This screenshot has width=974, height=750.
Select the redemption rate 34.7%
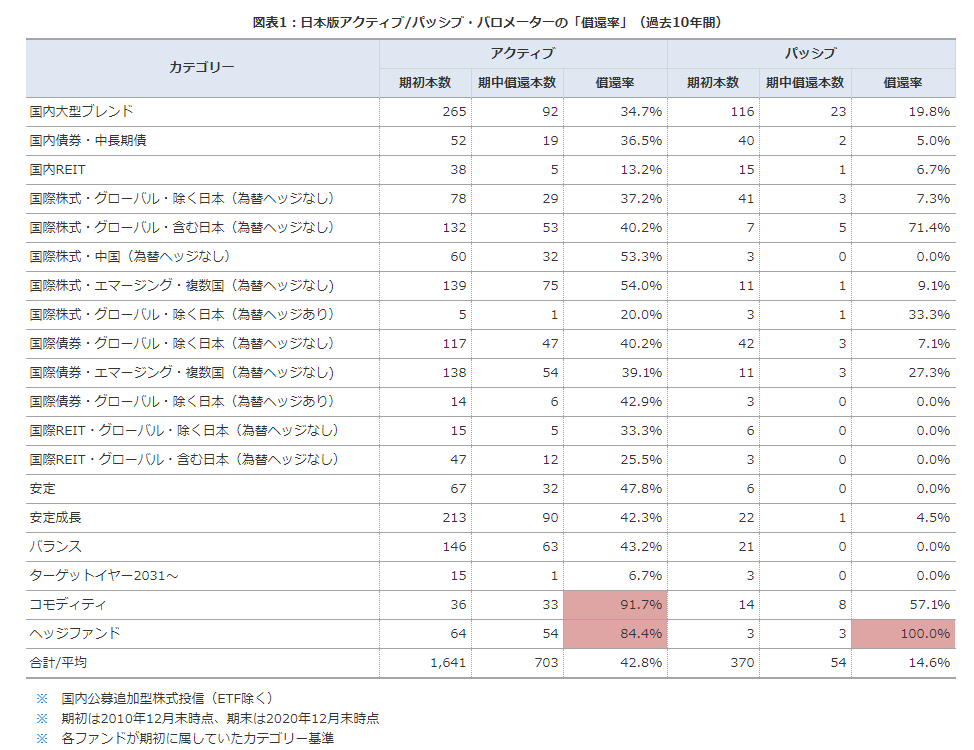tap(641, 112)
